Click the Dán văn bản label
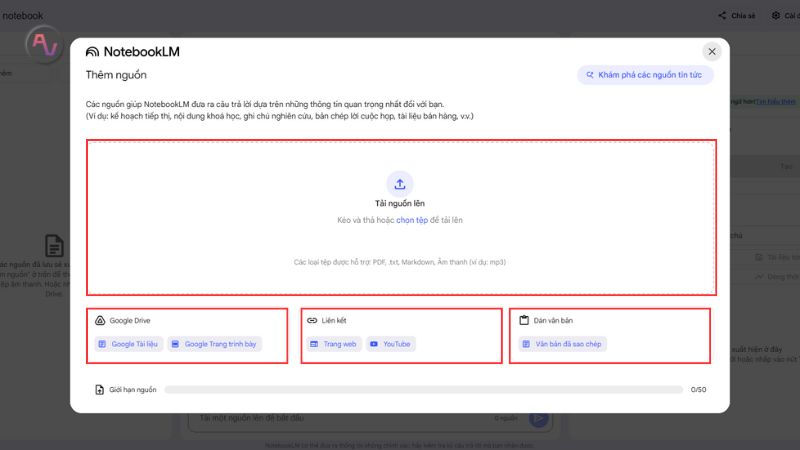Screen dimensions: 800x450 pos(553,320)
